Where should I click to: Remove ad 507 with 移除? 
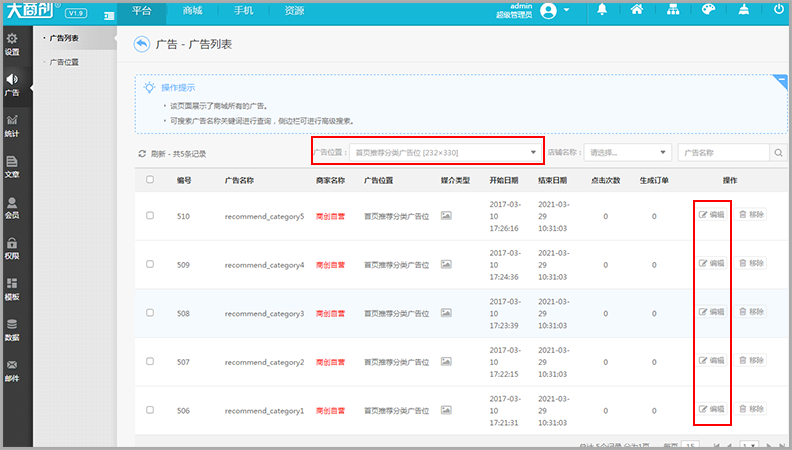click(751, 360)
